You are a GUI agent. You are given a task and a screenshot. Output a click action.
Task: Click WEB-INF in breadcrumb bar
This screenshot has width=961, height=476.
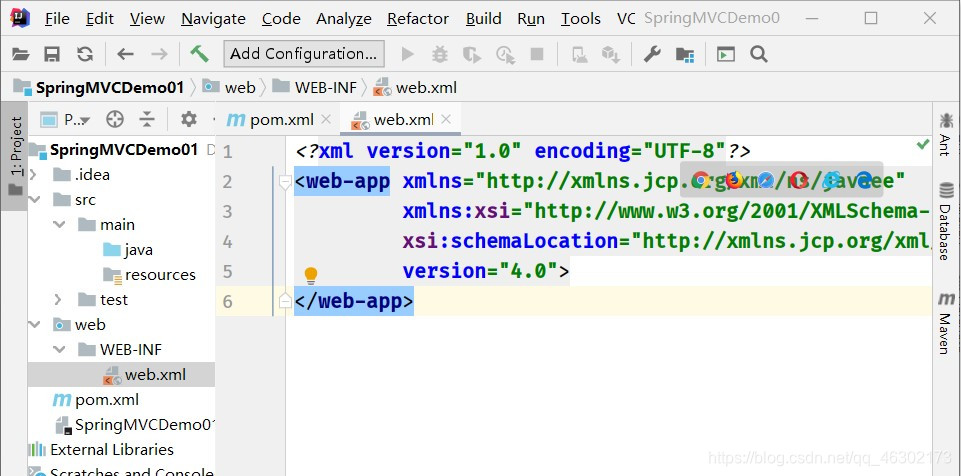(x=315, y=88)
